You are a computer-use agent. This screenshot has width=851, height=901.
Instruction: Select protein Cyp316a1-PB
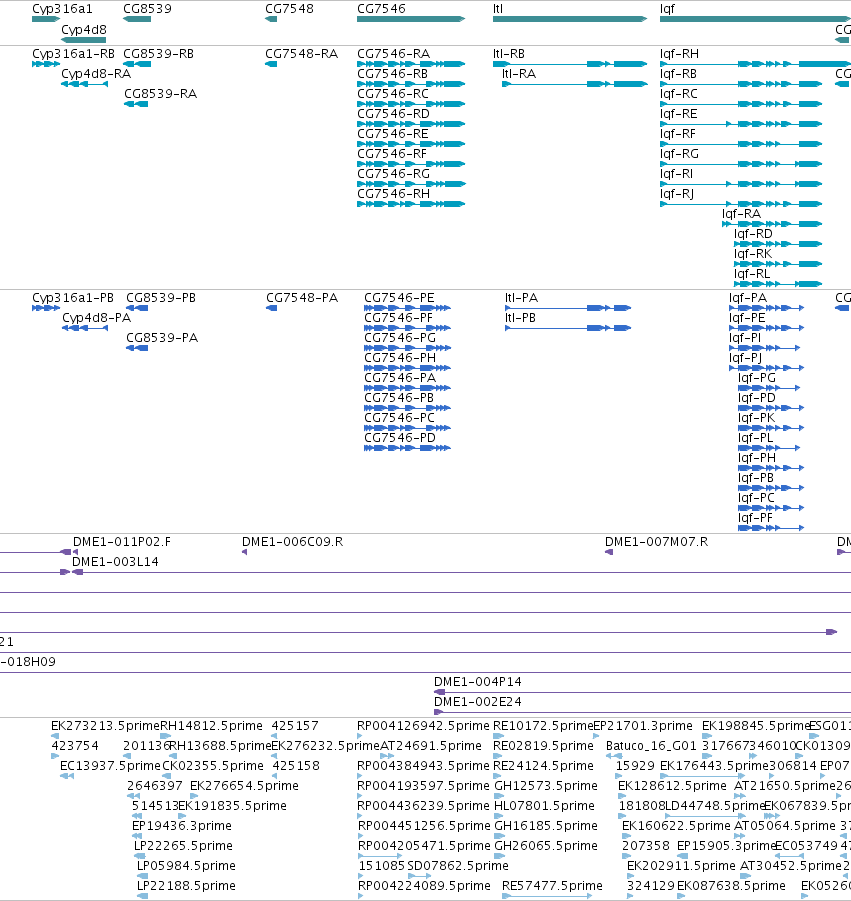point(73,298)
